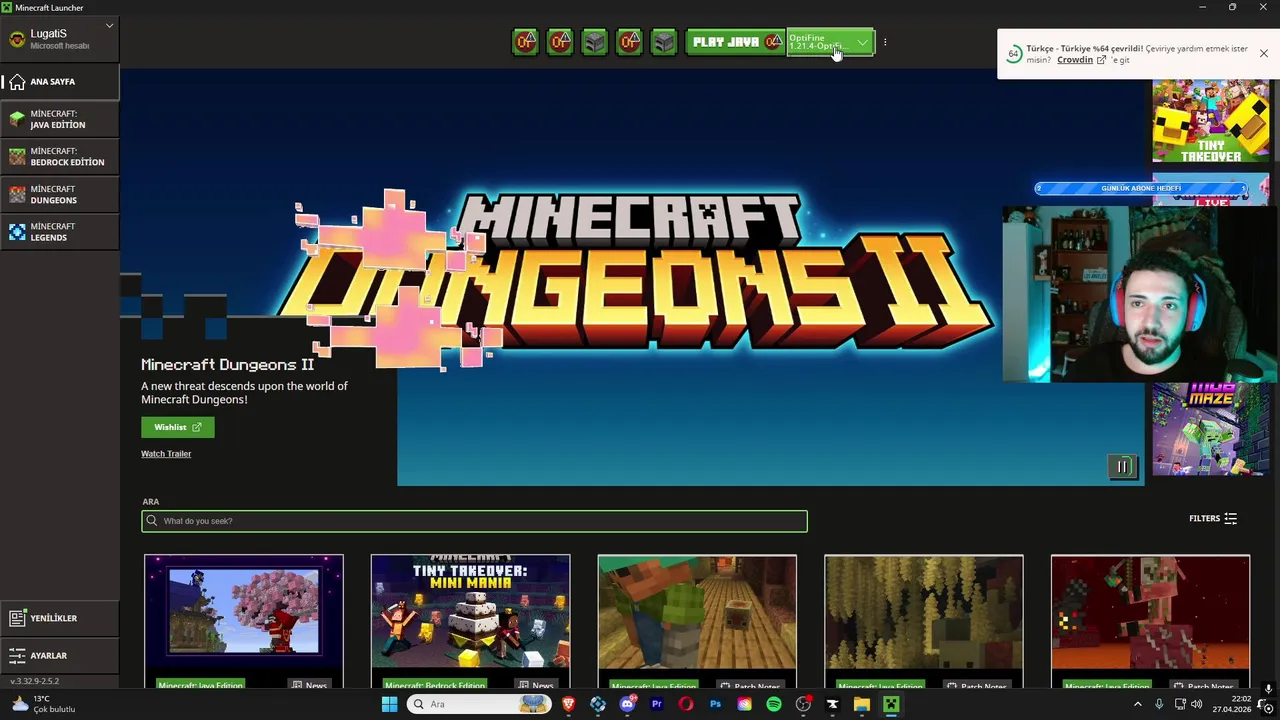Select Minecraft Dungeons in sidebar

60,194
